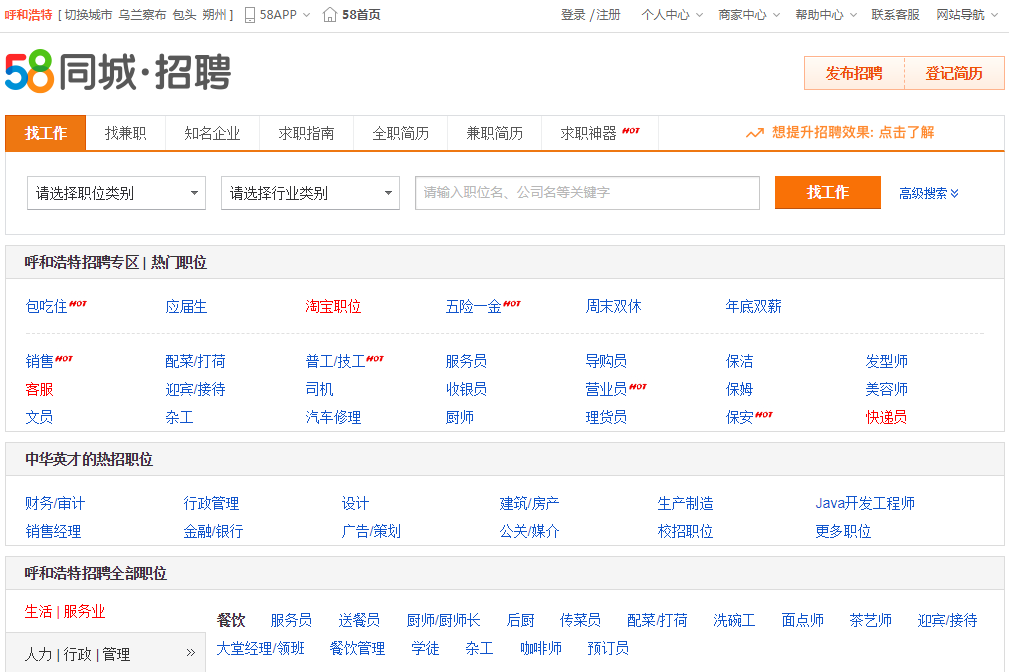The image size is (1009, 672).
Task: Open the 淘宝职位 link
Action: [x=333, y=307]
